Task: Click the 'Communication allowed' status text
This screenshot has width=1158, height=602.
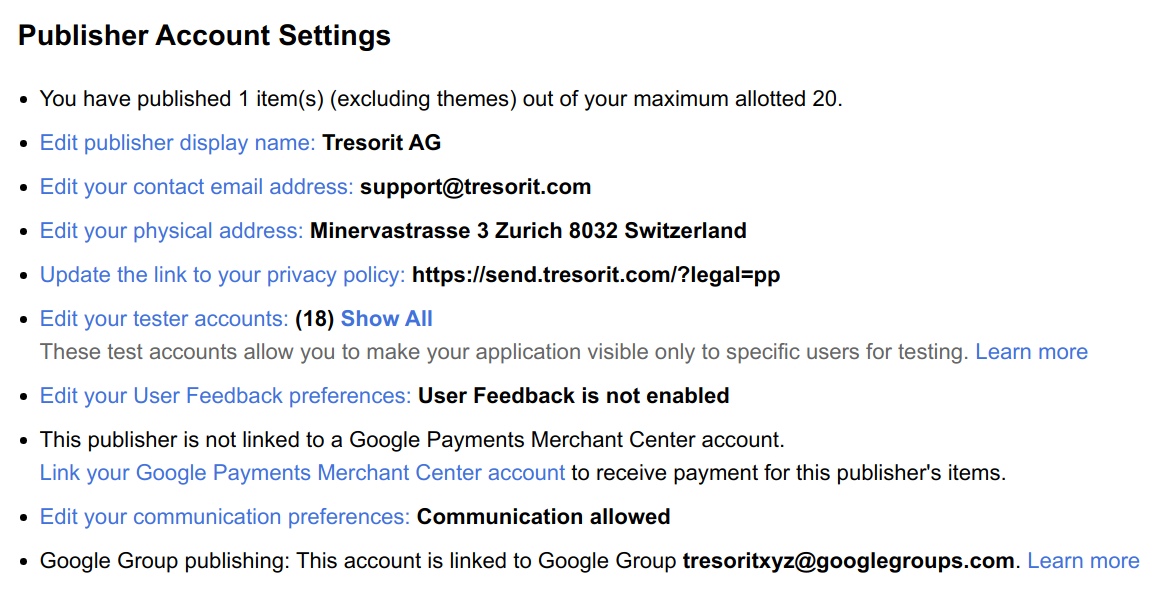Action: pyautogui.click(x=543, y=517)
